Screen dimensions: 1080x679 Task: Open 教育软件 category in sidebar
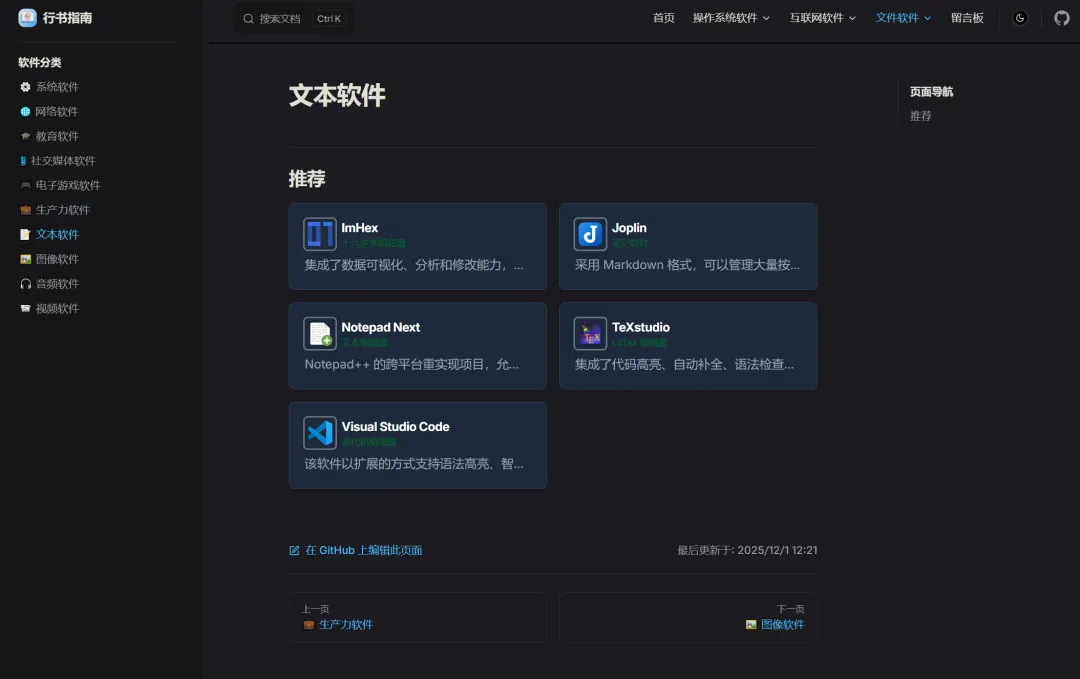(57, 136)
